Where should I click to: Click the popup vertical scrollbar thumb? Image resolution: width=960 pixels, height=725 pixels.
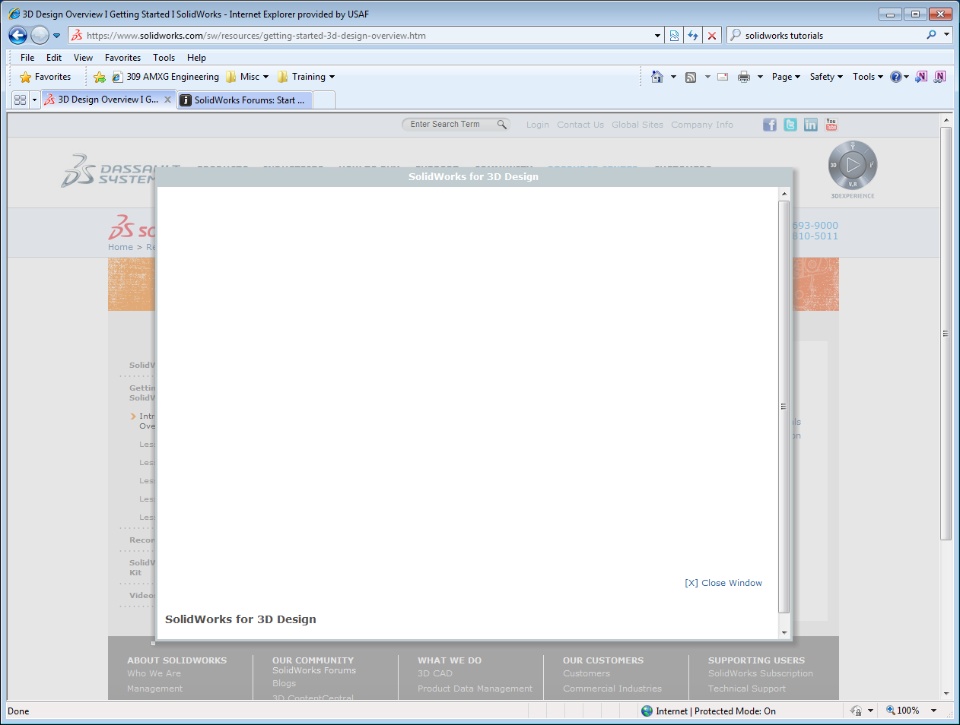coord(784,406)
